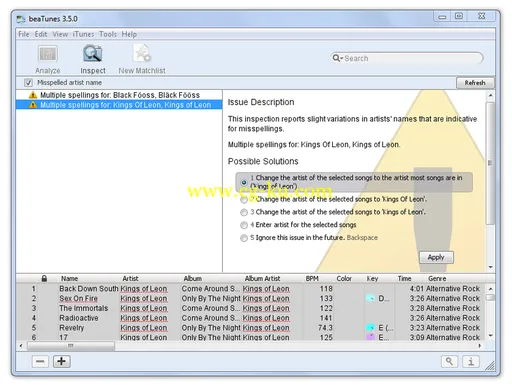The image size is (512, 389).
Task: Click the issue description panel scroll down arrow
Action: click(x=490, y=267)
